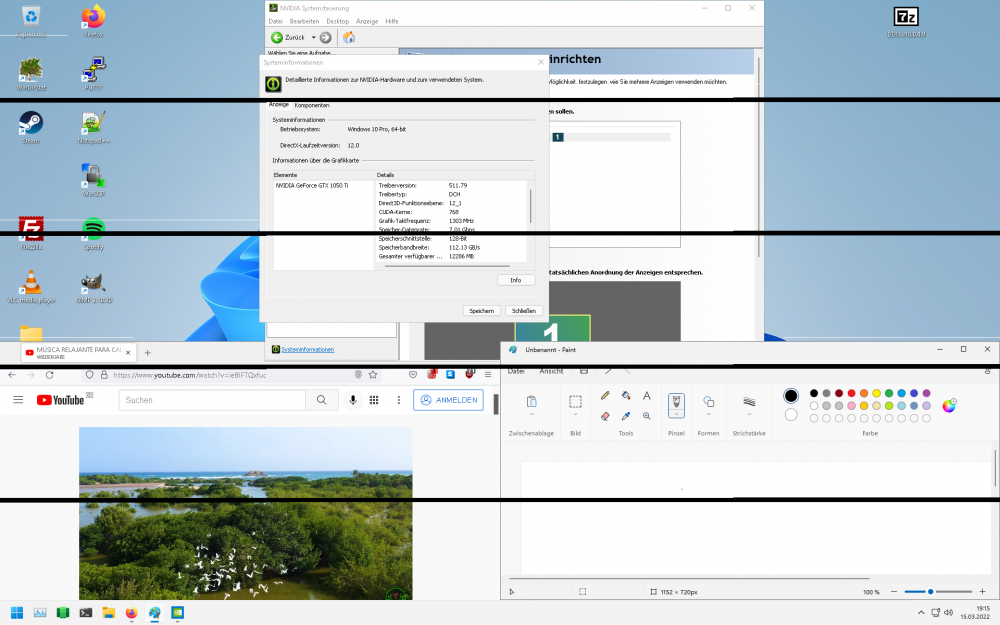The image size is (1000, 625).
Task: Expand the Zwischenablage dropdown arrow in Paint
Action: pos(531,415)
